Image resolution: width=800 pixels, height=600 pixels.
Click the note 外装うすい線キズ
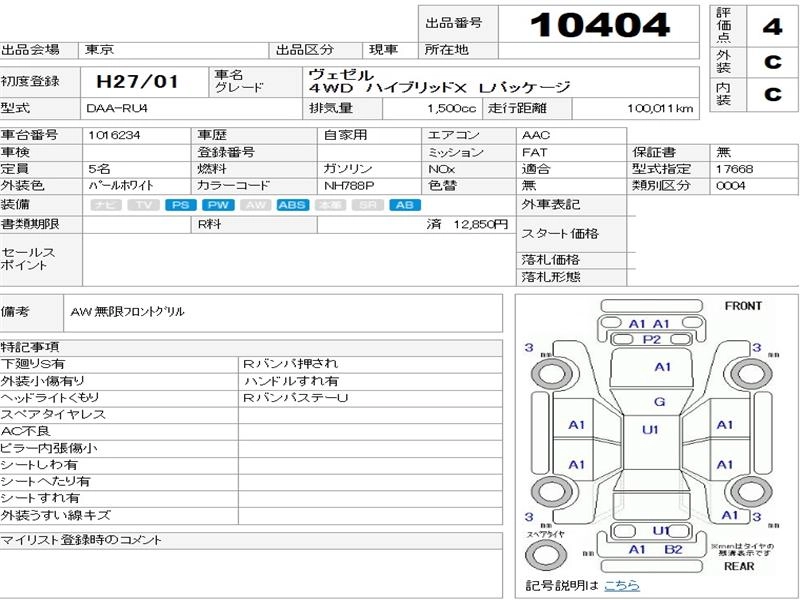tap(56, 515)
